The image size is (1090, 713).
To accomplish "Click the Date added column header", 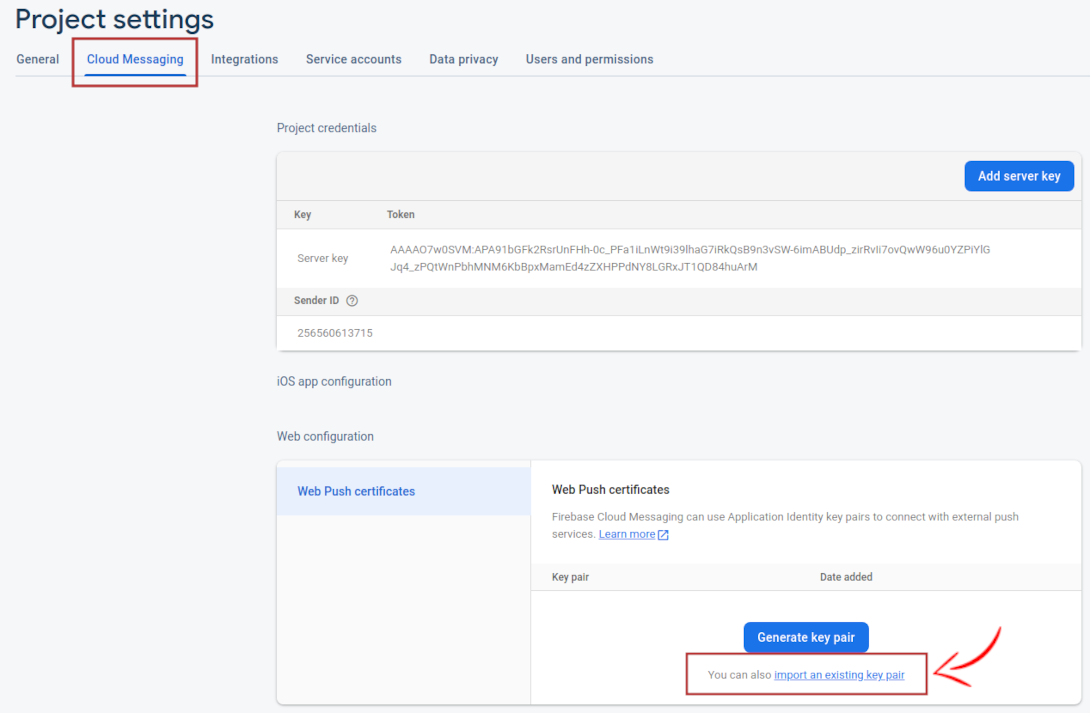I will pos(846,577).
